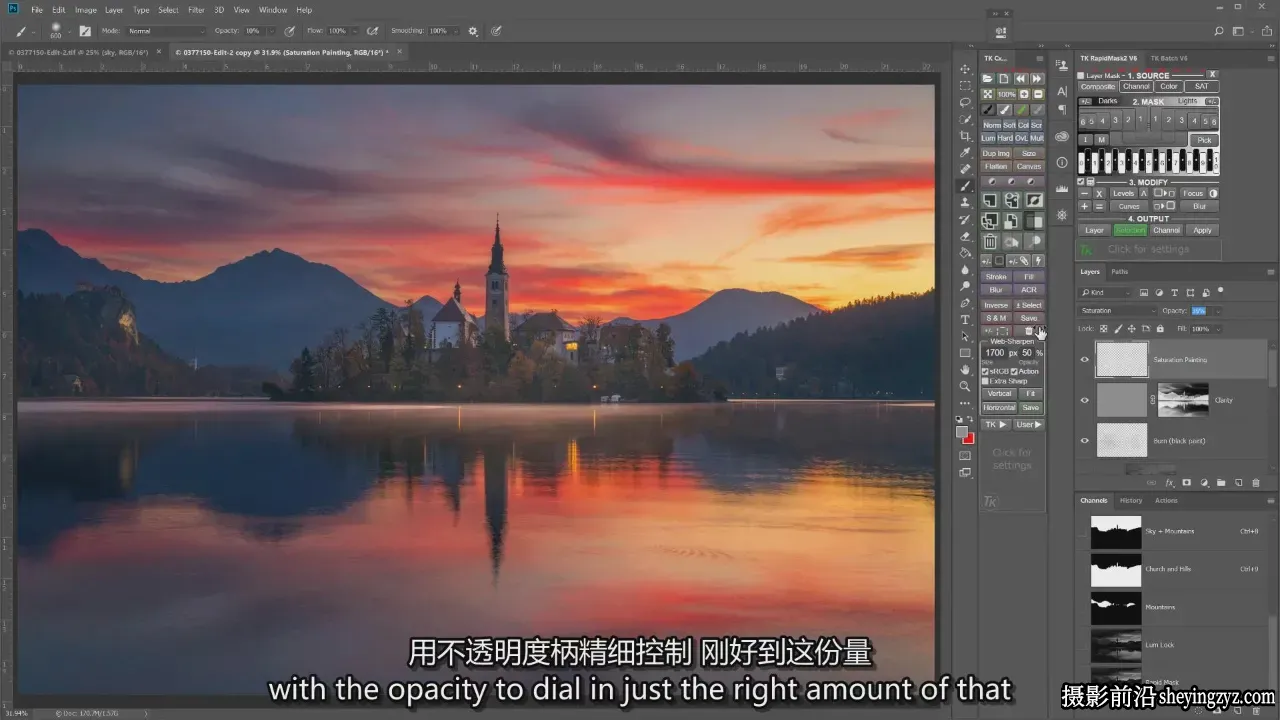1280x720 pixels.
Task: Click the foreground color swatch
Action: (962, 432)
